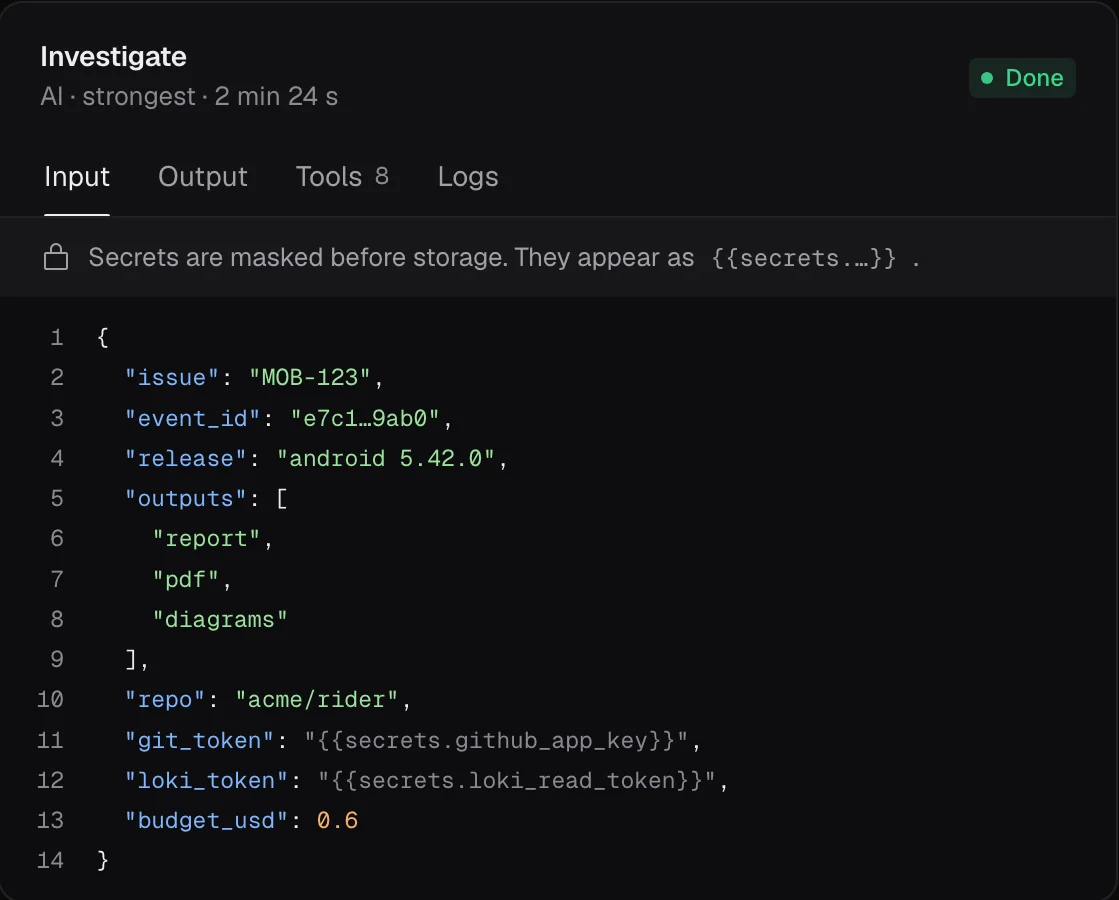
Task: Click line number 9 in the gutter
Action: tap(57, 658)
